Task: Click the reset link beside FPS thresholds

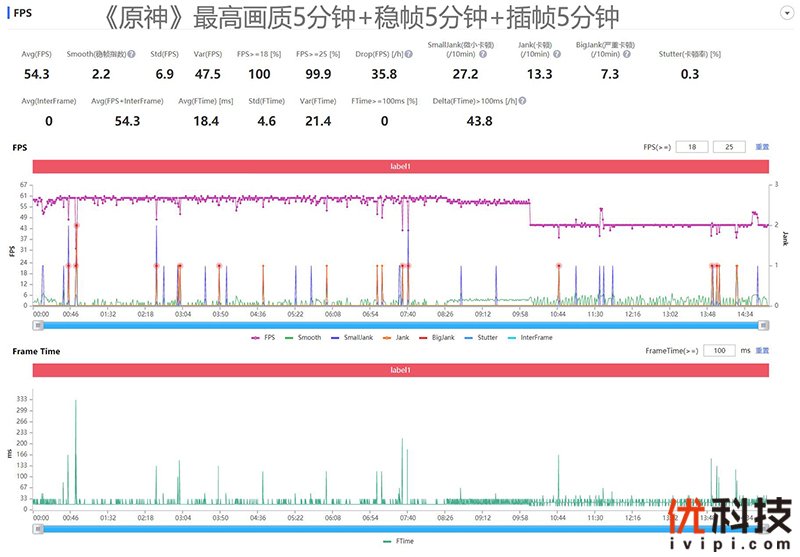Action: [x=762, y=147]
